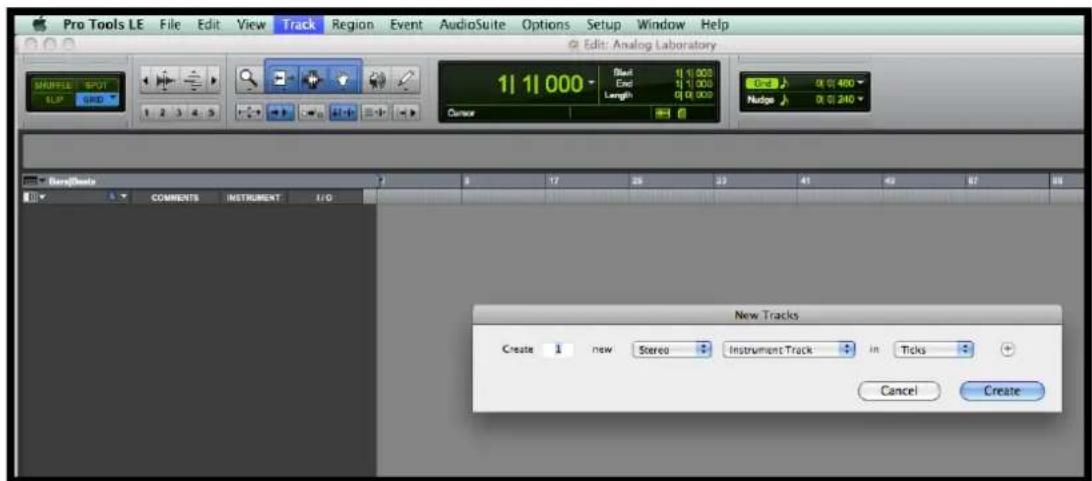Toggle Insertion Follows Playback button
This screenshot has height=481, width=1092.
[406, 112]
